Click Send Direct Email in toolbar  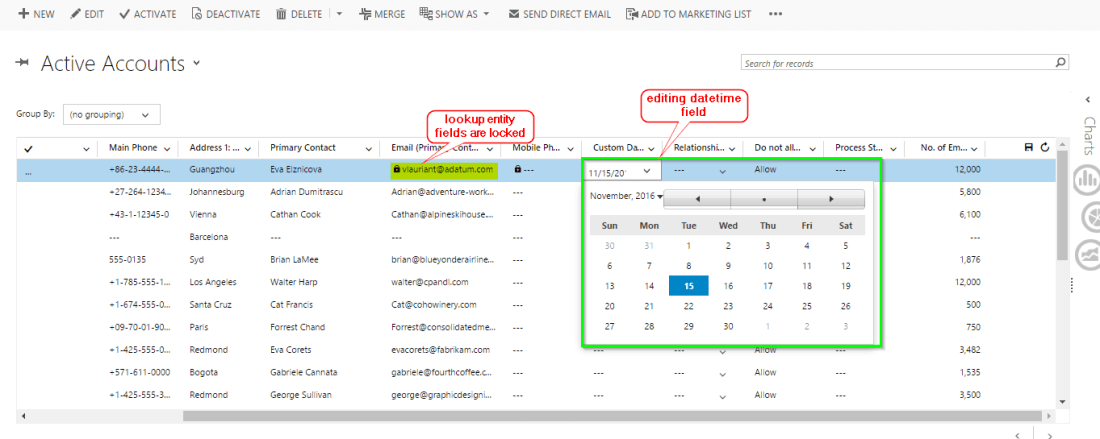(559, 14)
